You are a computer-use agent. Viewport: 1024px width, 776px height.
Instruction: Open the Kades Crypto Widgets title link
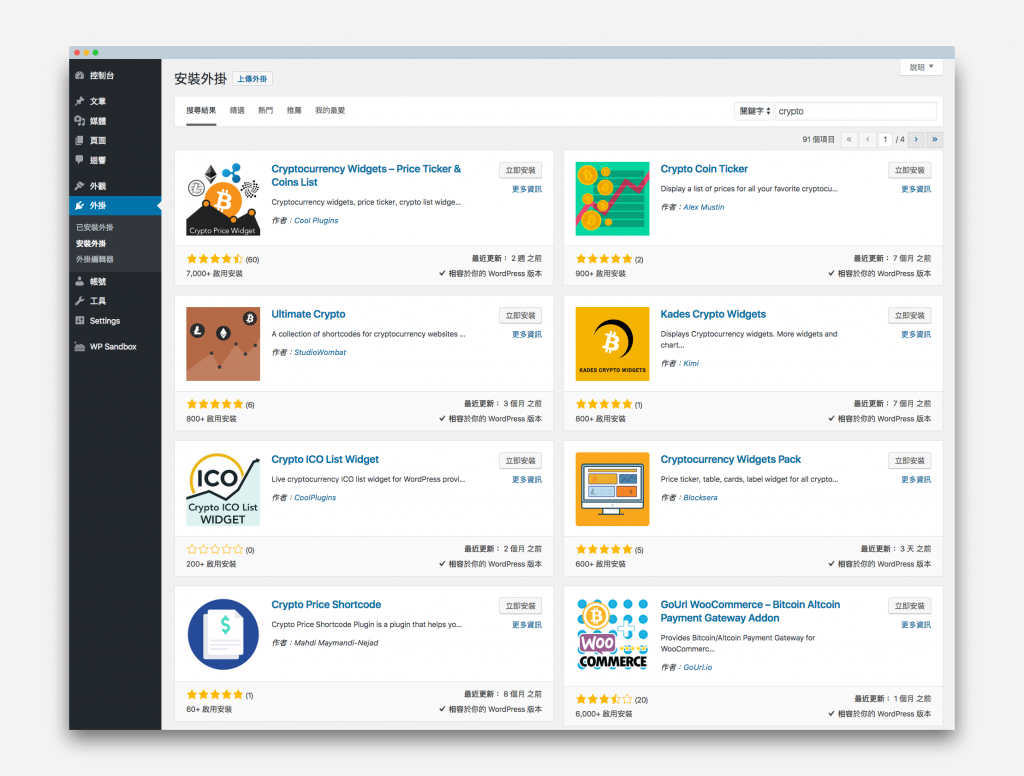[x=712, y=314]
